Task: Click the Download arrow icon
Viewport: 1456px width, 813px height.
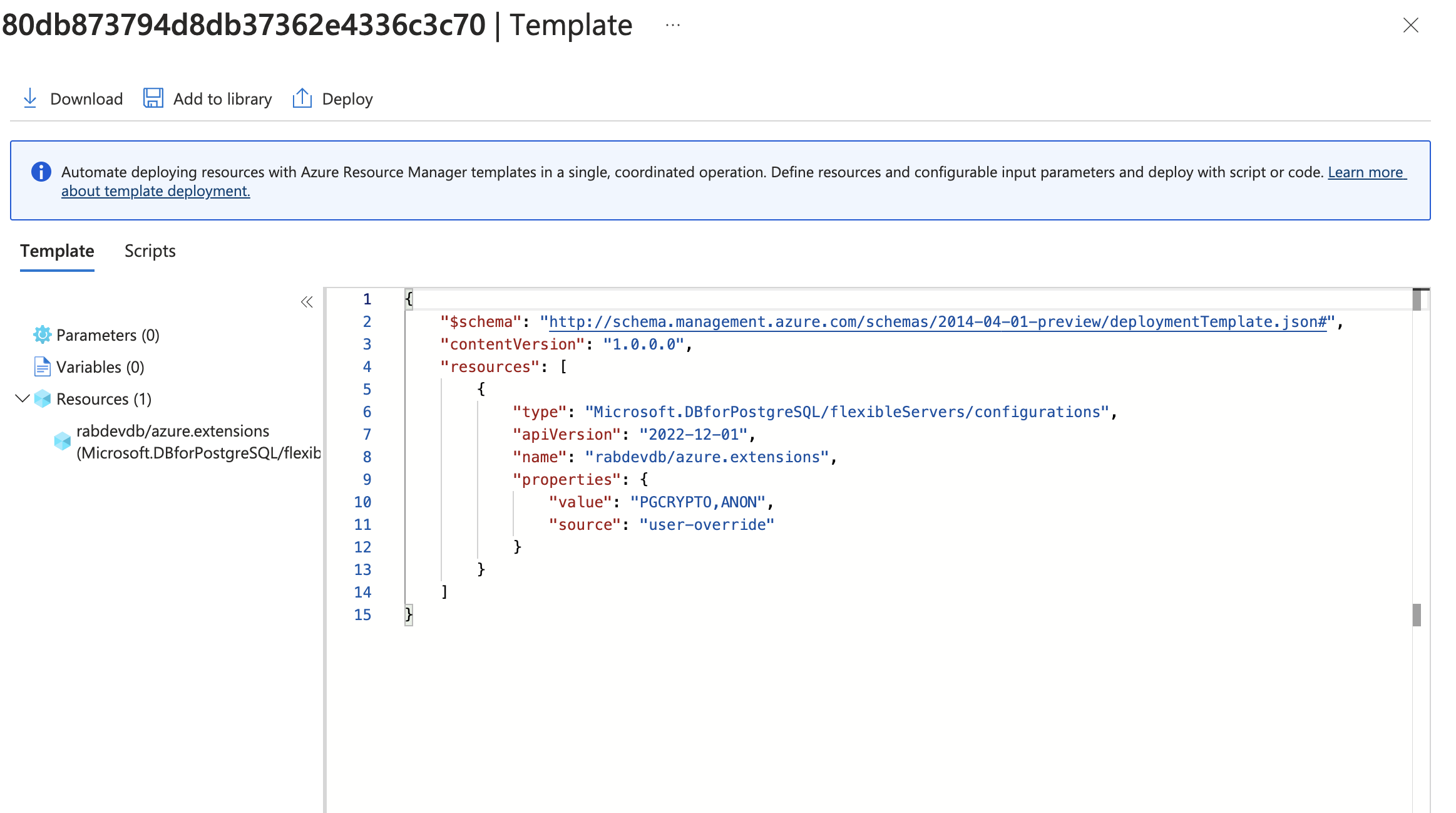Action: point(29,98)
